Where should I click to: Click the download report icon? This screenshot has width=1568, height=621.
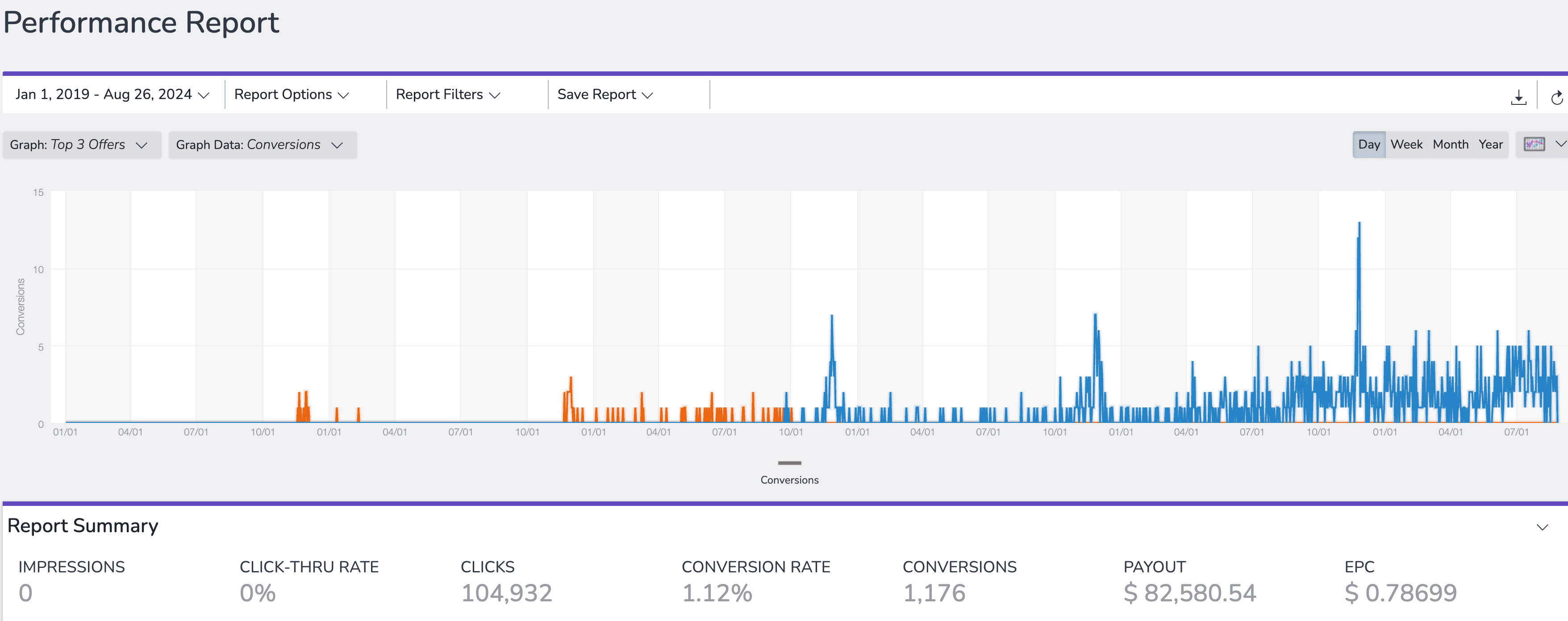1518,97
